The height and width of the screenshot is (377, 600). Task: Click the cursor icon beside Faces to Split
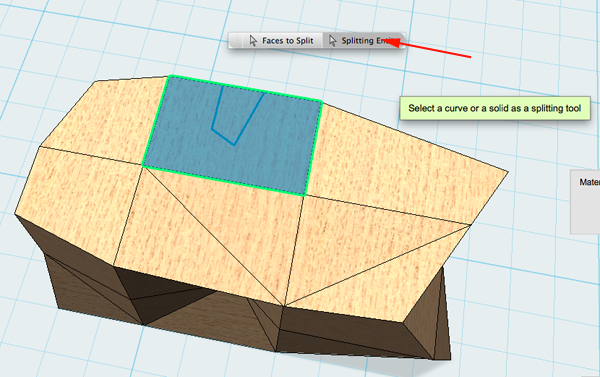[253, 41]
